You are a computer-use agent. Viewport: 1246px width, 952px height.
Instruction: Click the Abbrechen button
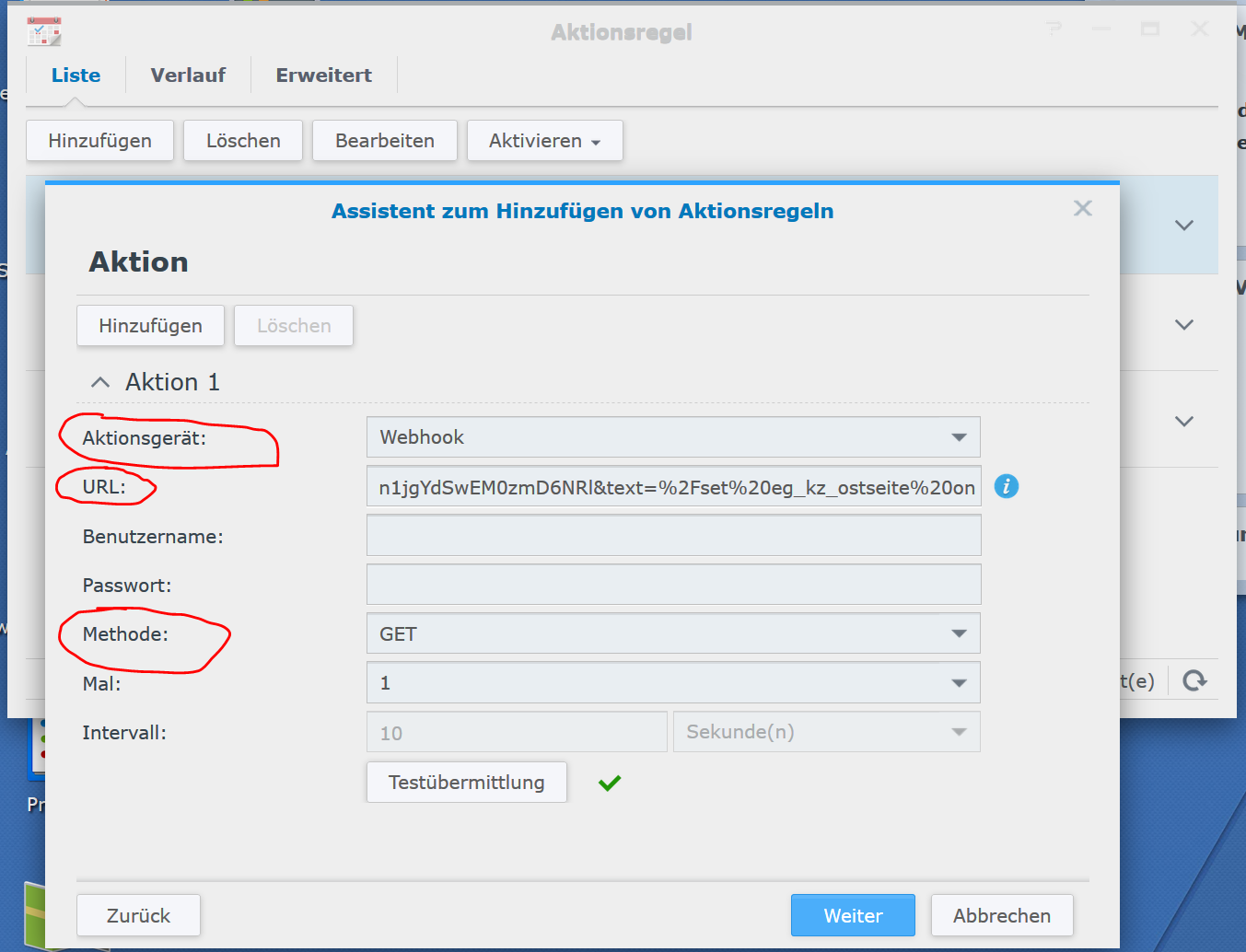point(1002,915)
